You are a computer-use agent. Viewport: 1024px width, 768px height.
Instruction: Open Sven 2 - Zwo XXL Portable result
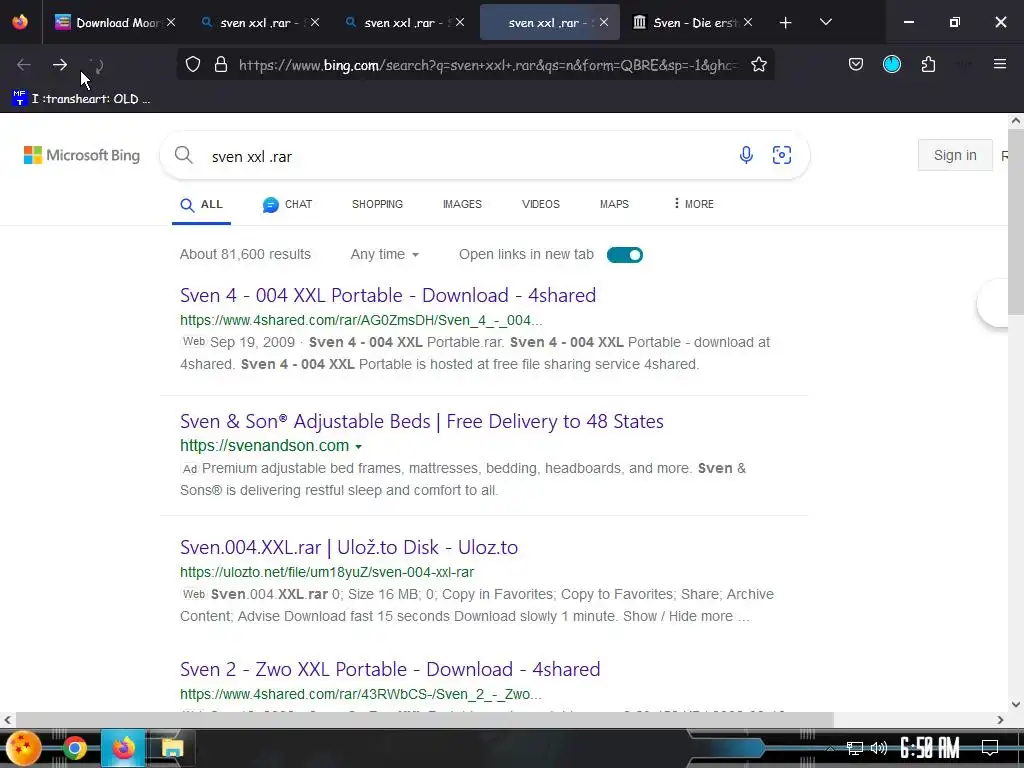click(x=390, y=669)
